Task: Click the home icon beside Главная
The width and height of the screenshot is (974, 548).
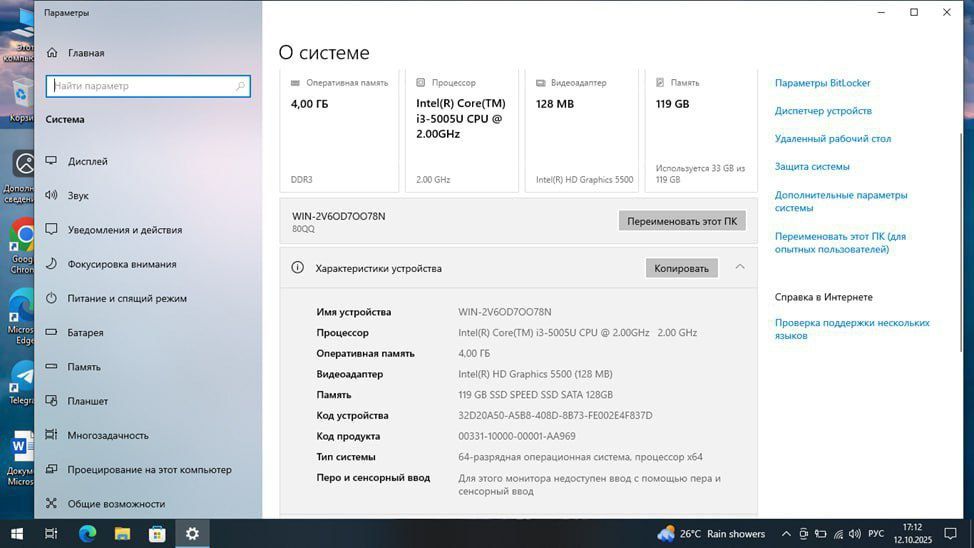Action: pyautogui.click(x=52, y=53)
